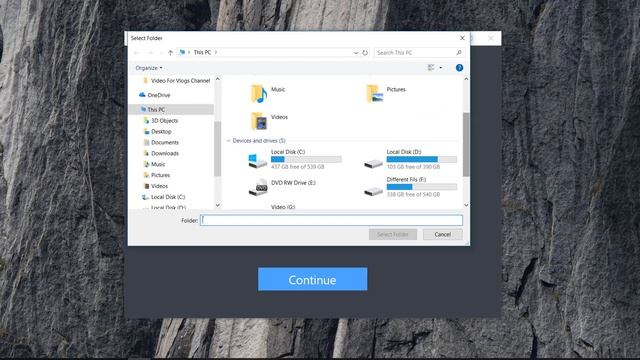Open the Organize dropdown menu
This screenshot has height=360, width=640.
click(x=149, y=68)
